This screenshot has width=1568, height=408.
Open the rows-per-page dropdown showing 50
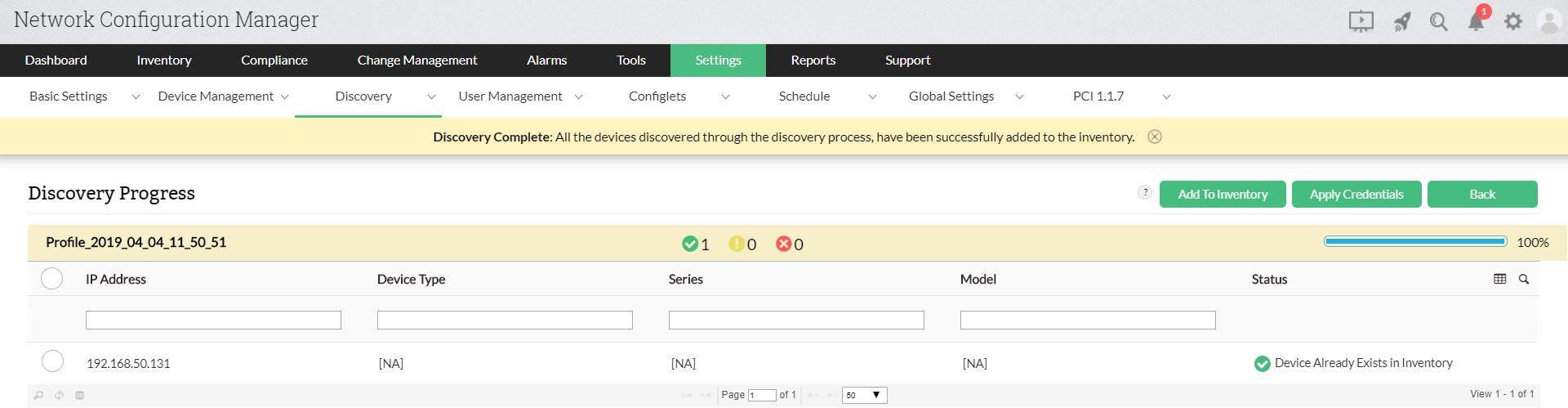pos(864,395)
